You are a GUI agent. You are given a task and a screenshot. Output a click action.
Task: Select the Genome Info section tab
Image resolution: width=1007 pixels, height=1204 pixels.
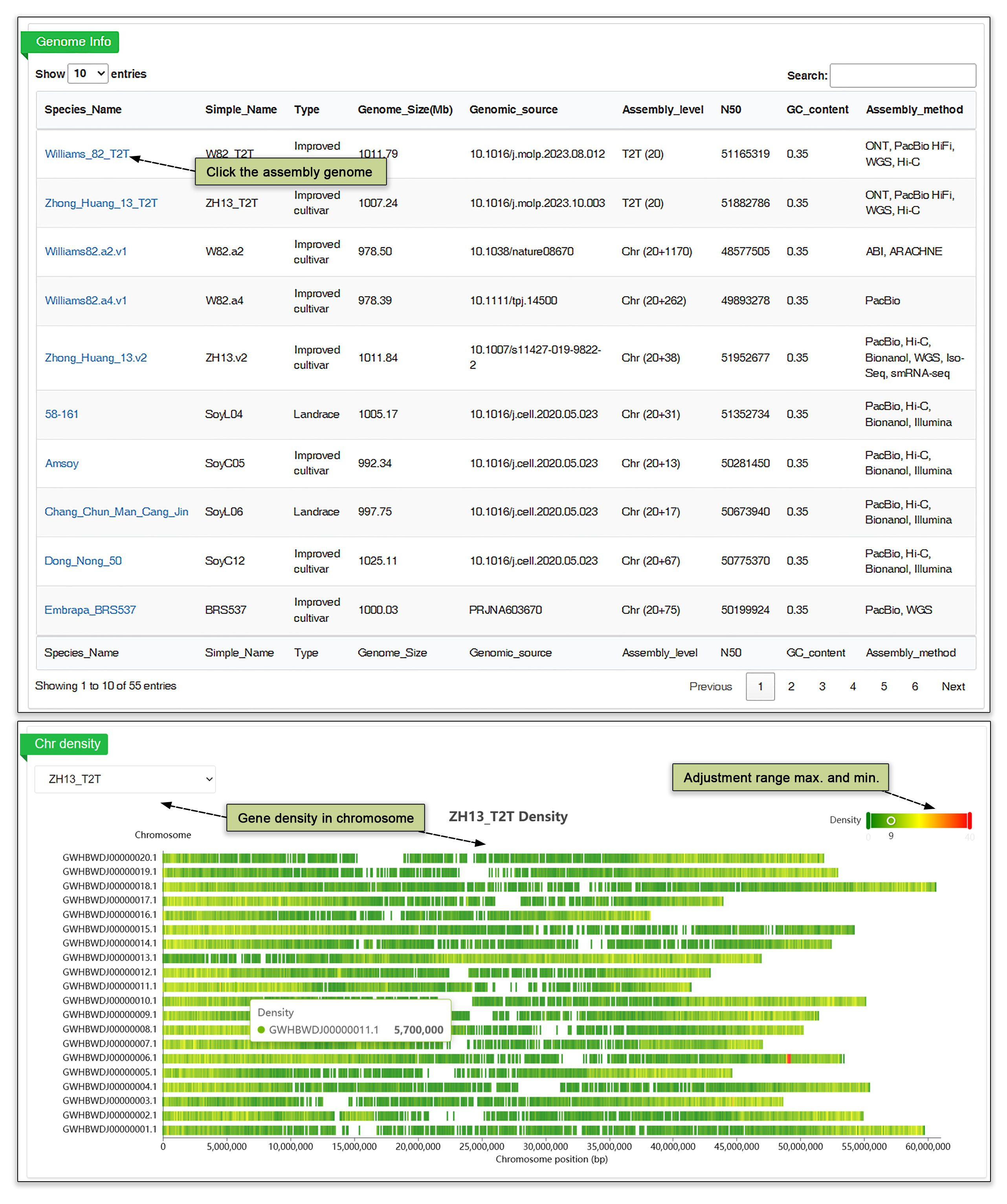73,42
